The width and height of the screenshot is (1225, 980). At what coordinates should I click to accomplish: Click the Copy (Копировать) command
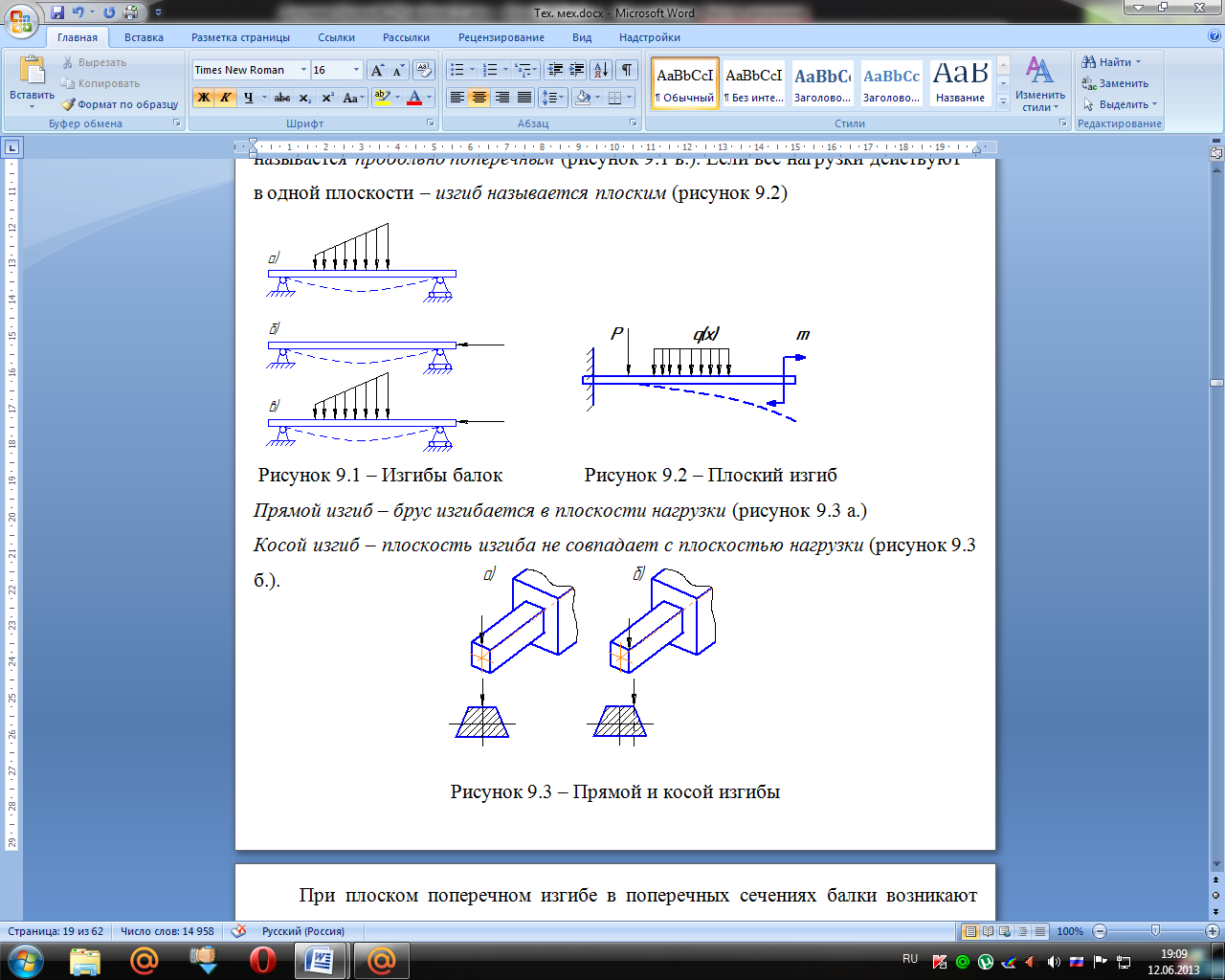pos(100,83)
